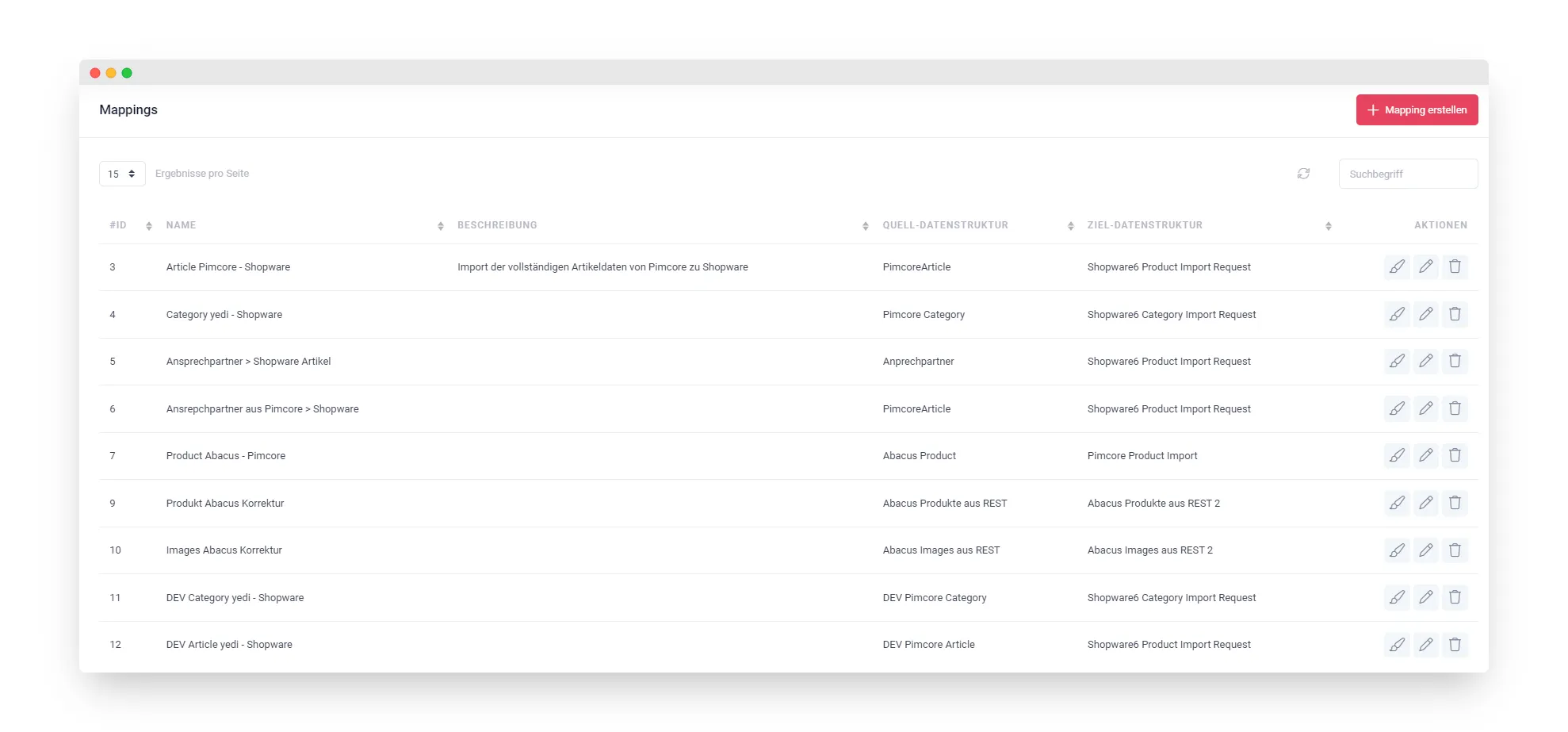This screenshot has width=1568, height=732.
Task: Edit Product Abacus - Pimcore with pencil
Action: pyautogui.click(x=1426, y=456)
